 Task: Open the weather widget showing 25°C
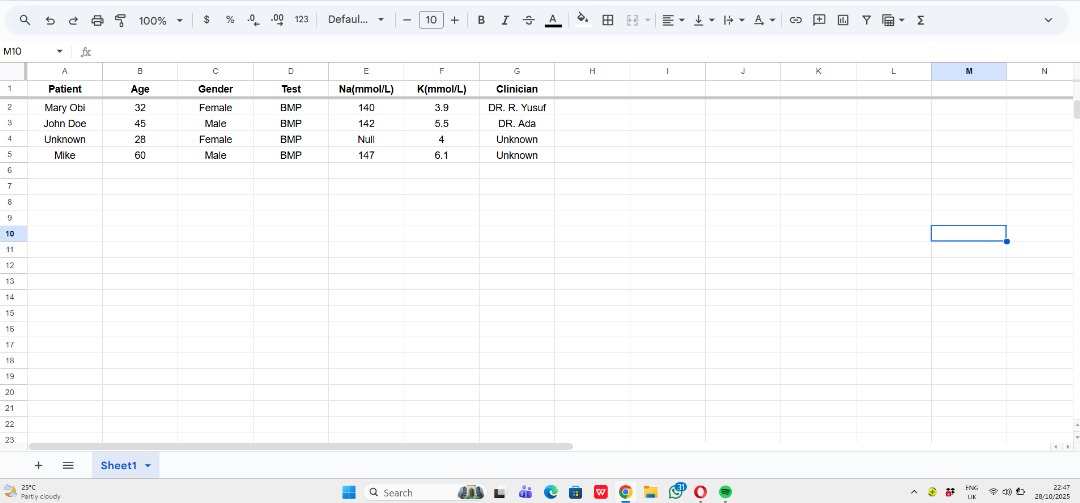click(32, 492)
